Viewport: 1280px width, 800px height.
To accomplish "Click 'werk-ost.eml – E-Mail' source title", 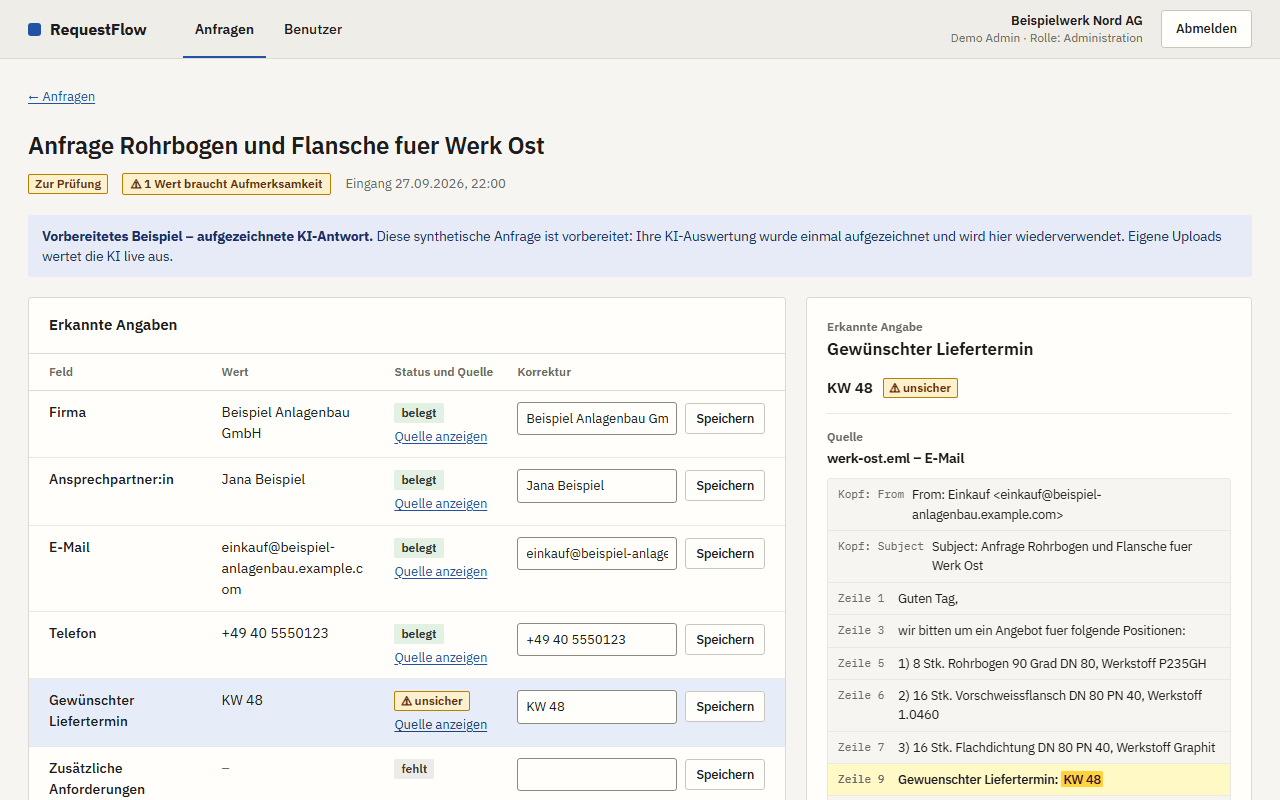I will coord(895,458).
